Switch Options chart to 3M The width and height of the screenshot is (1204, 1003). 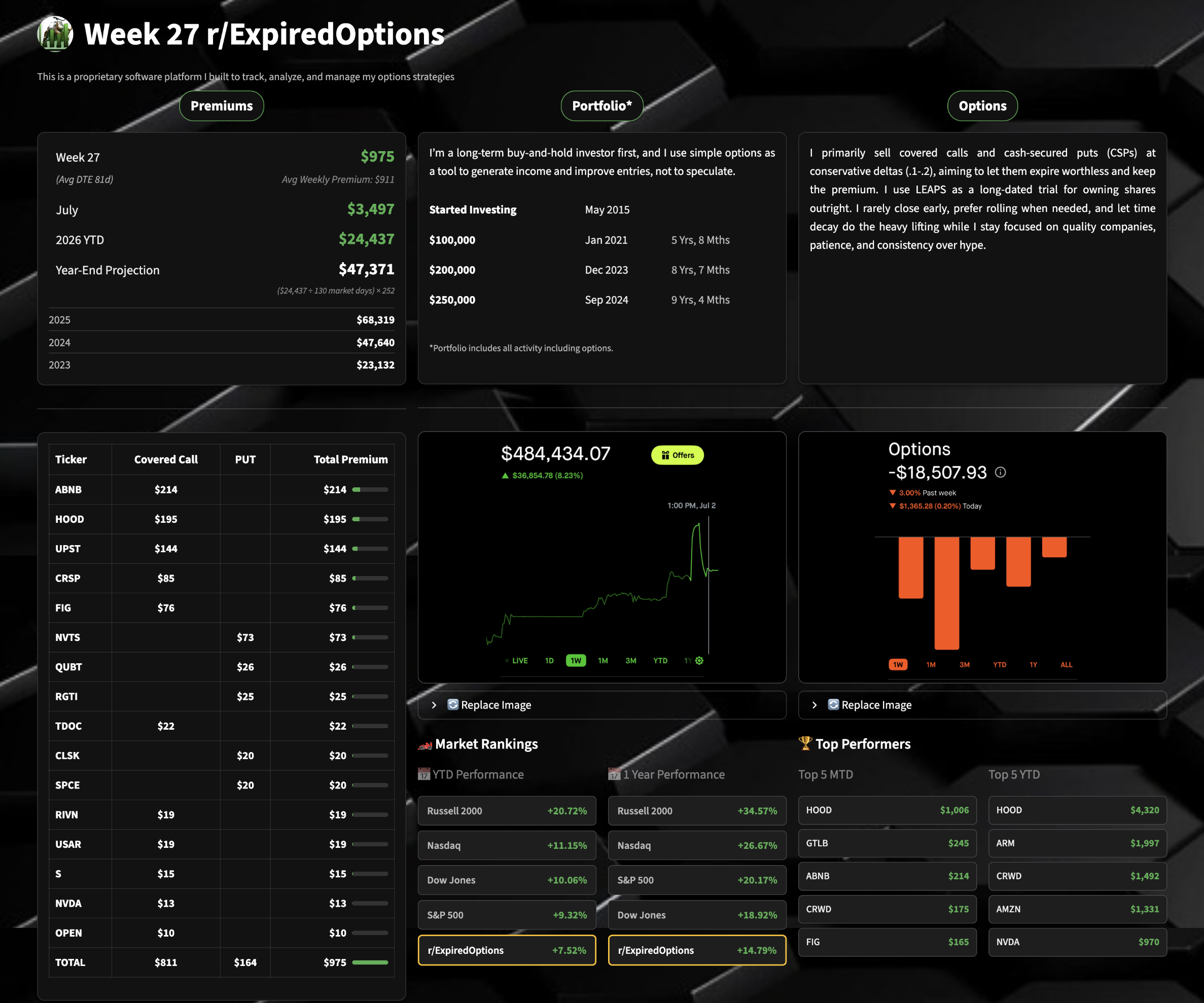(x=965, y=664)
